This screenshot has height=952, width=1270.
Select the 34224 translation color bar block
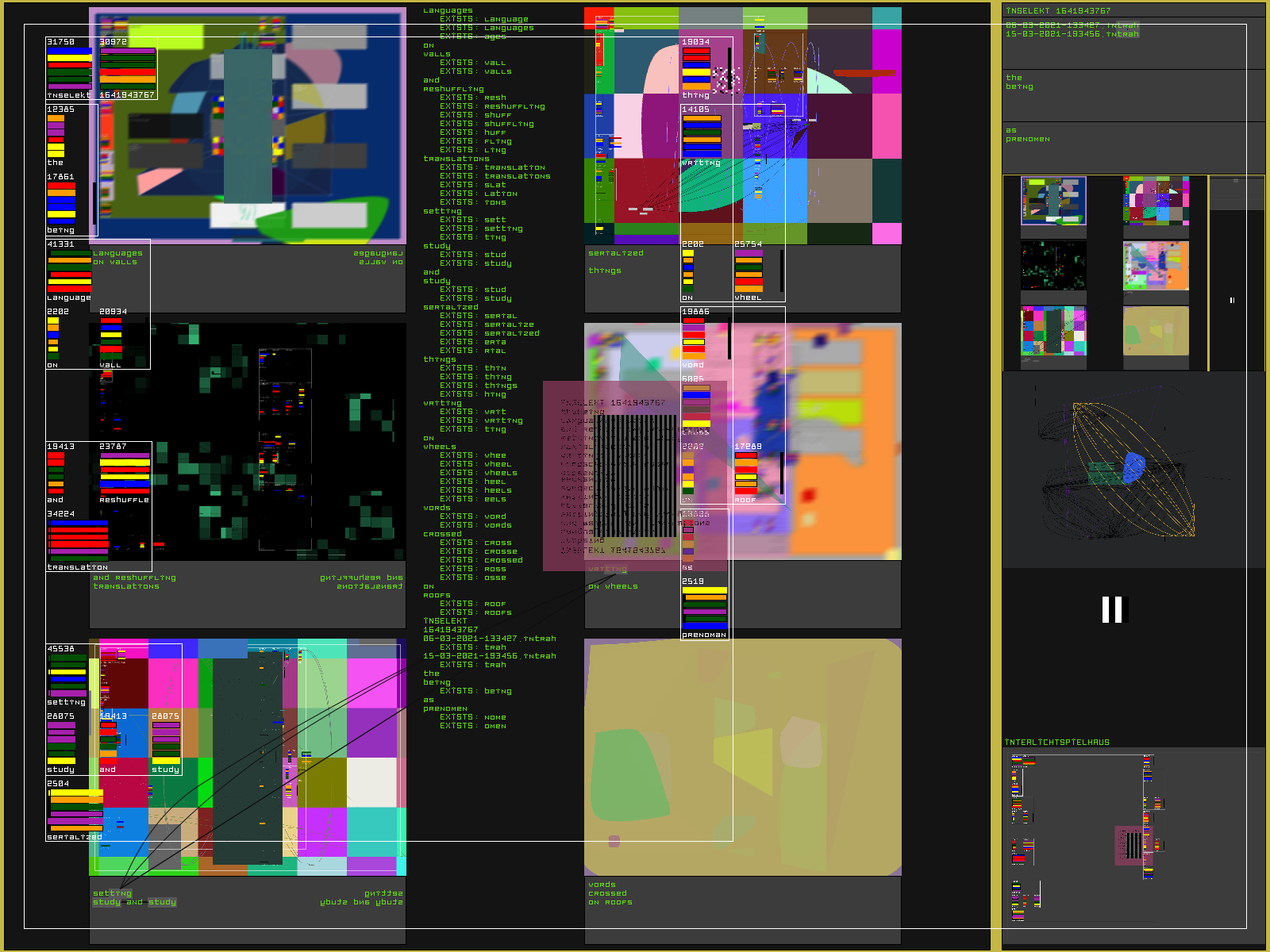point(78,540)
